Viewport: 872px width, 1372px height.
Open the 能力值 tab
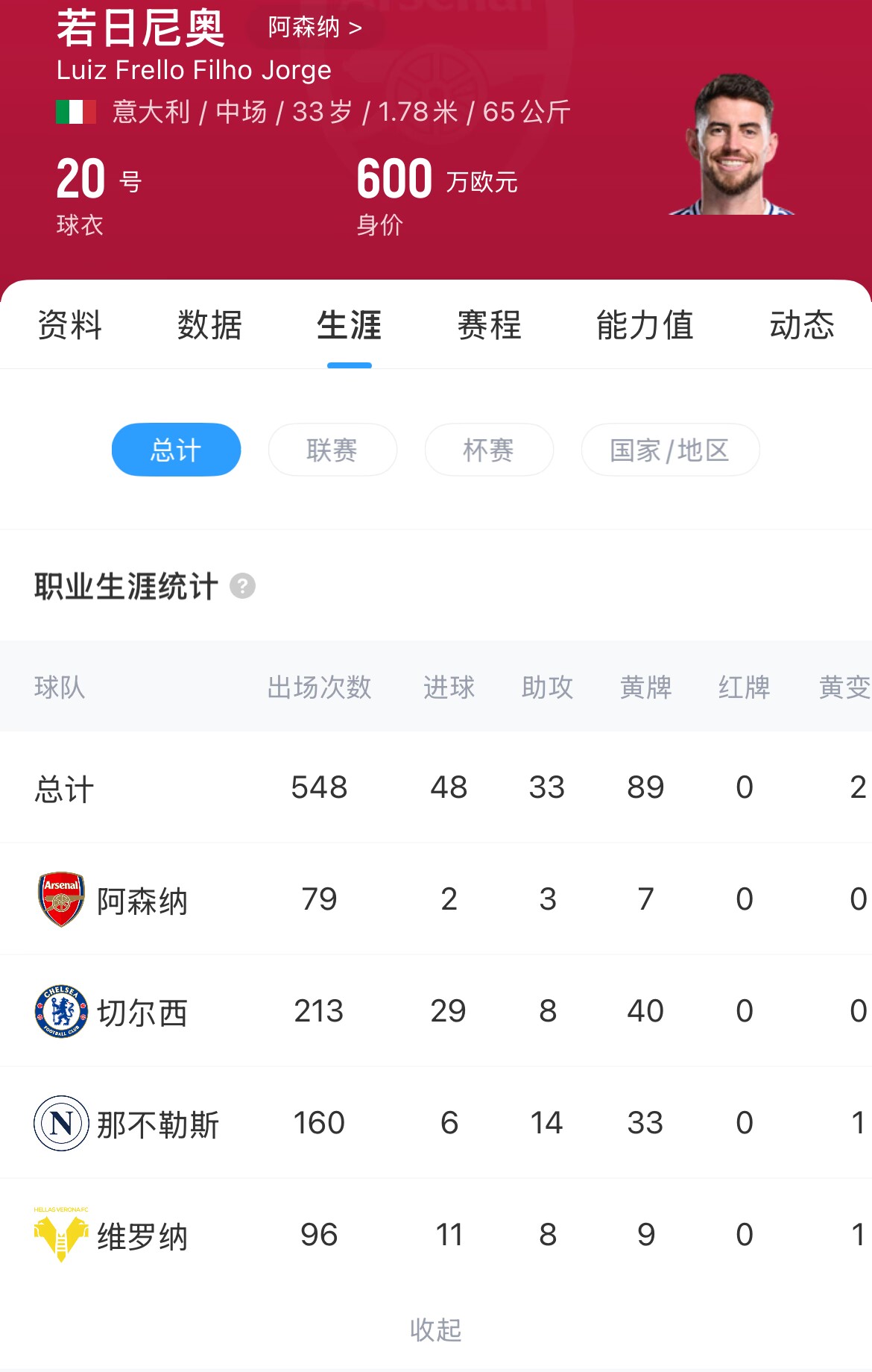645,325
